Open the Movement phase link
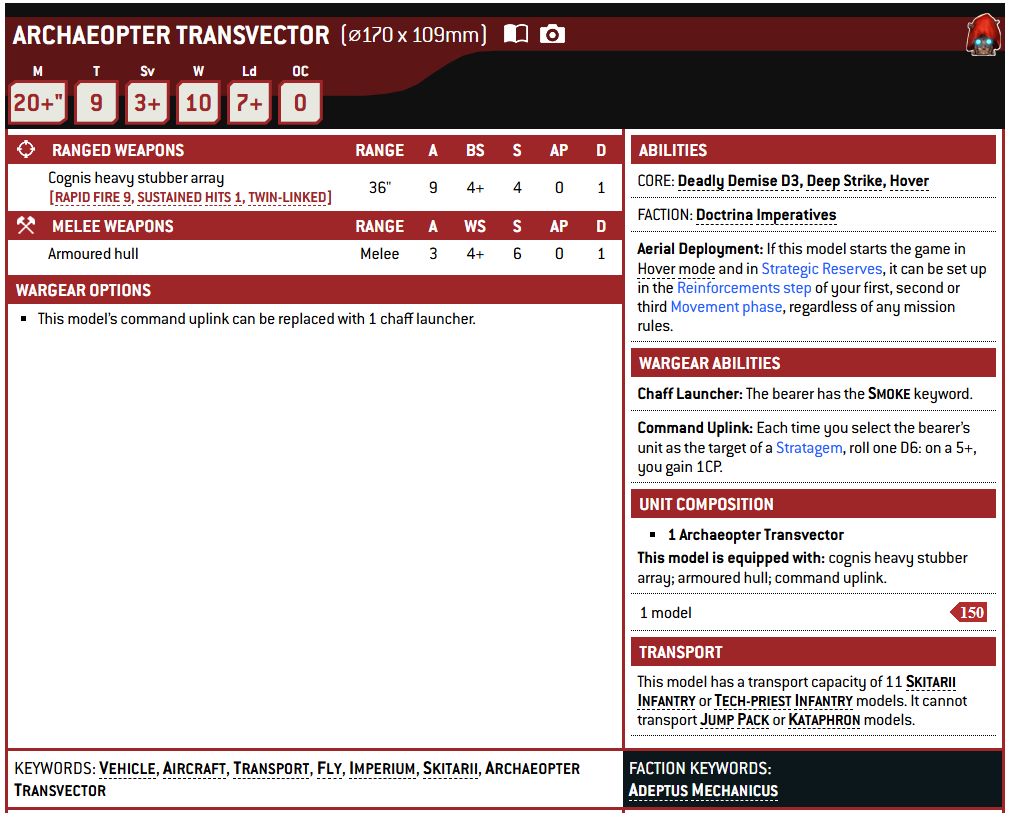 coord(726,307)
